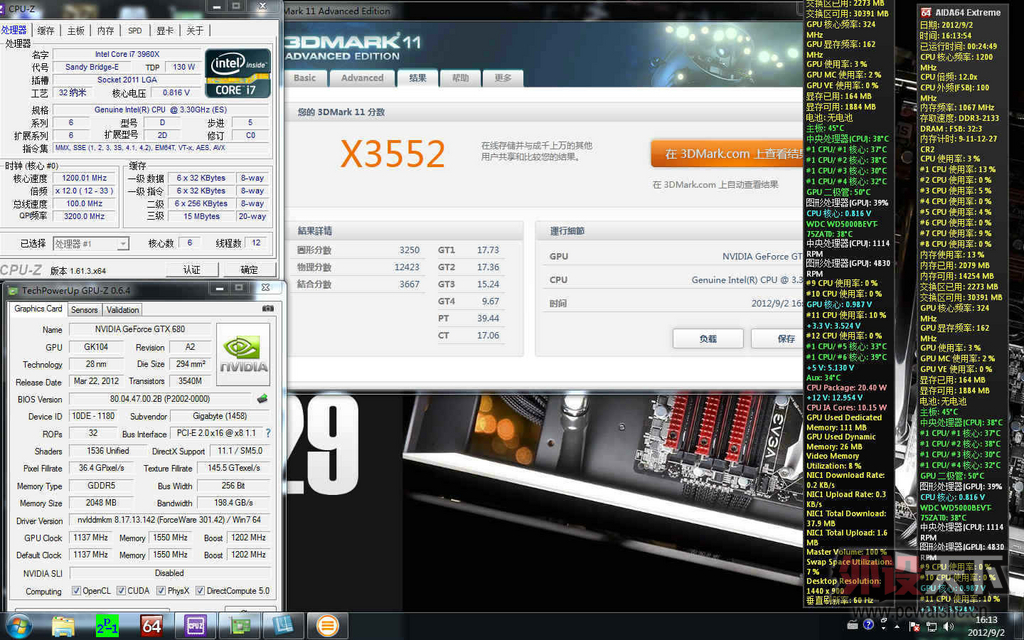Click the orange round taskbar icon

327,626
